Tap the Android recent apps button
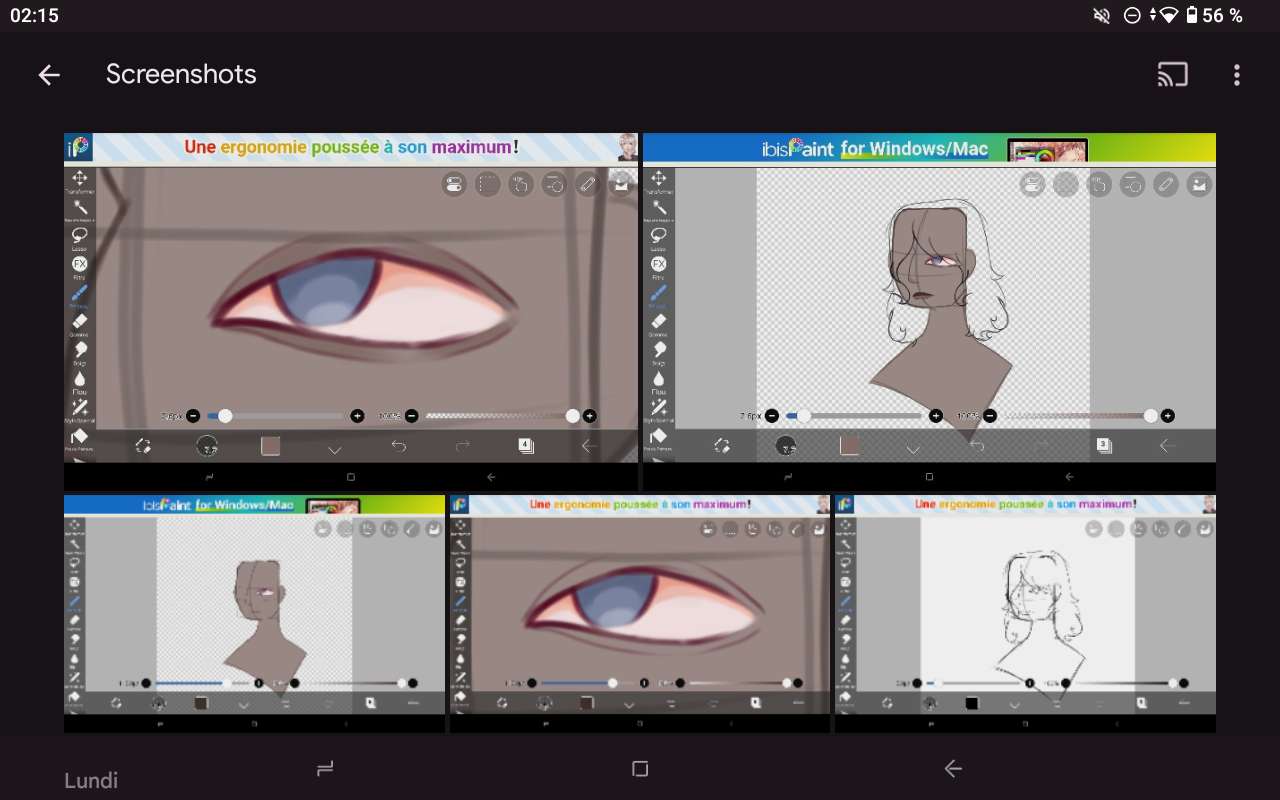The width and height of the screenshot is (1280, 800). 325,768
